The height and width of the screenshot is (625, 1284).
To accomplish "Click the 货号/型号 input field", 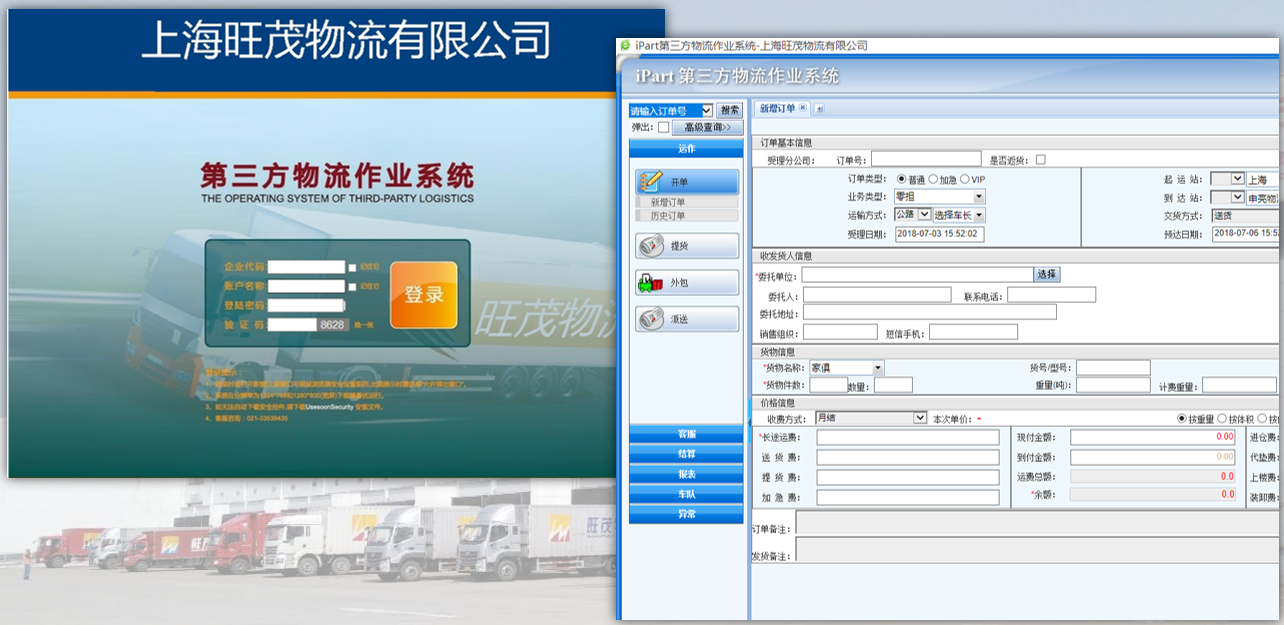I will (1113, 368).
